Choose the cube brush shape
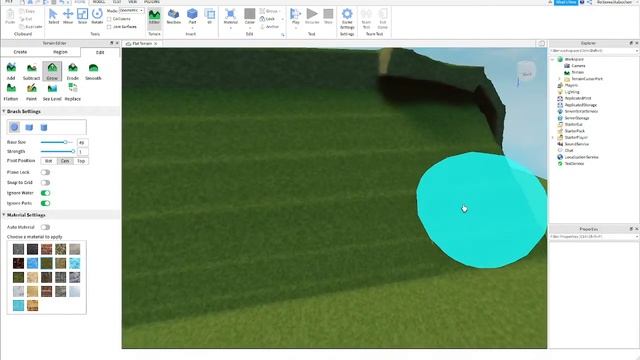640x360 pixels. 29,127
